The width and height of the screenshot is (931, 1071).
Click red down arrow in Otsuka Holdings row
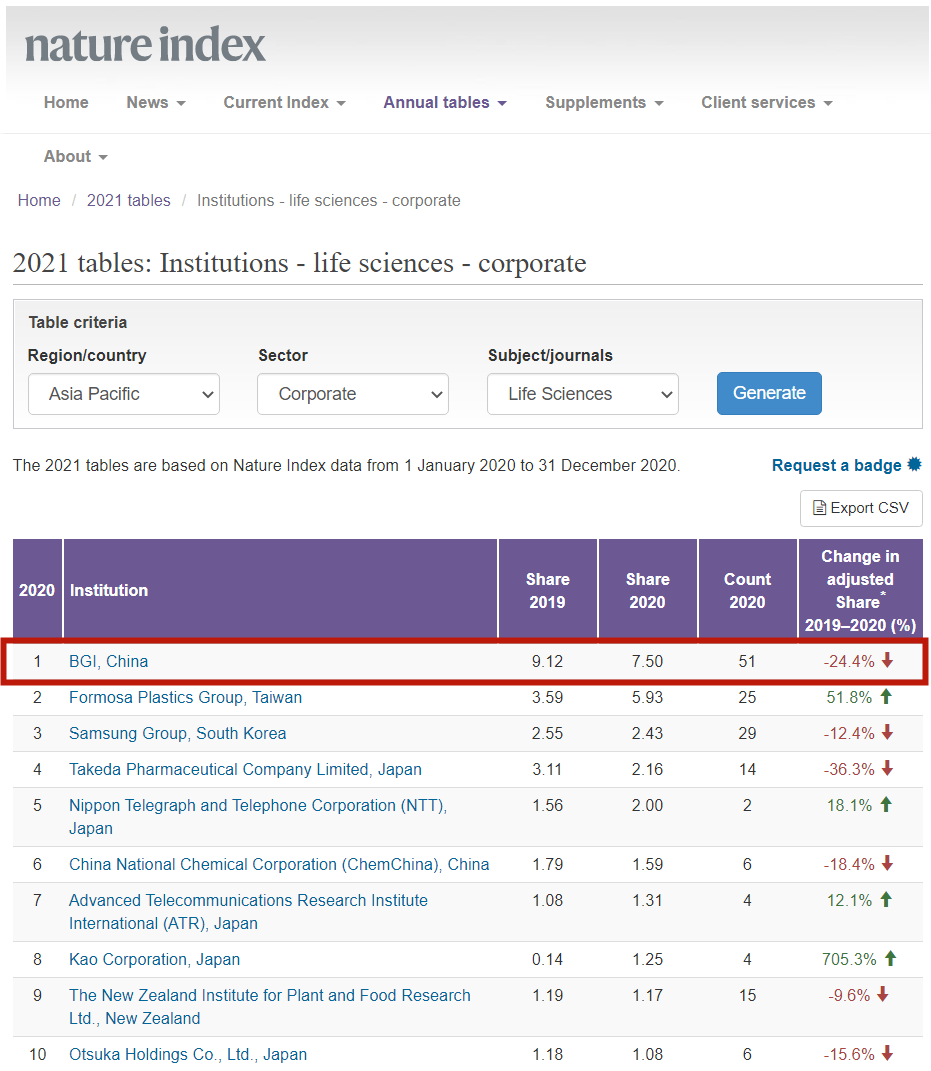pyautogui.click(x=887, y=1053)
